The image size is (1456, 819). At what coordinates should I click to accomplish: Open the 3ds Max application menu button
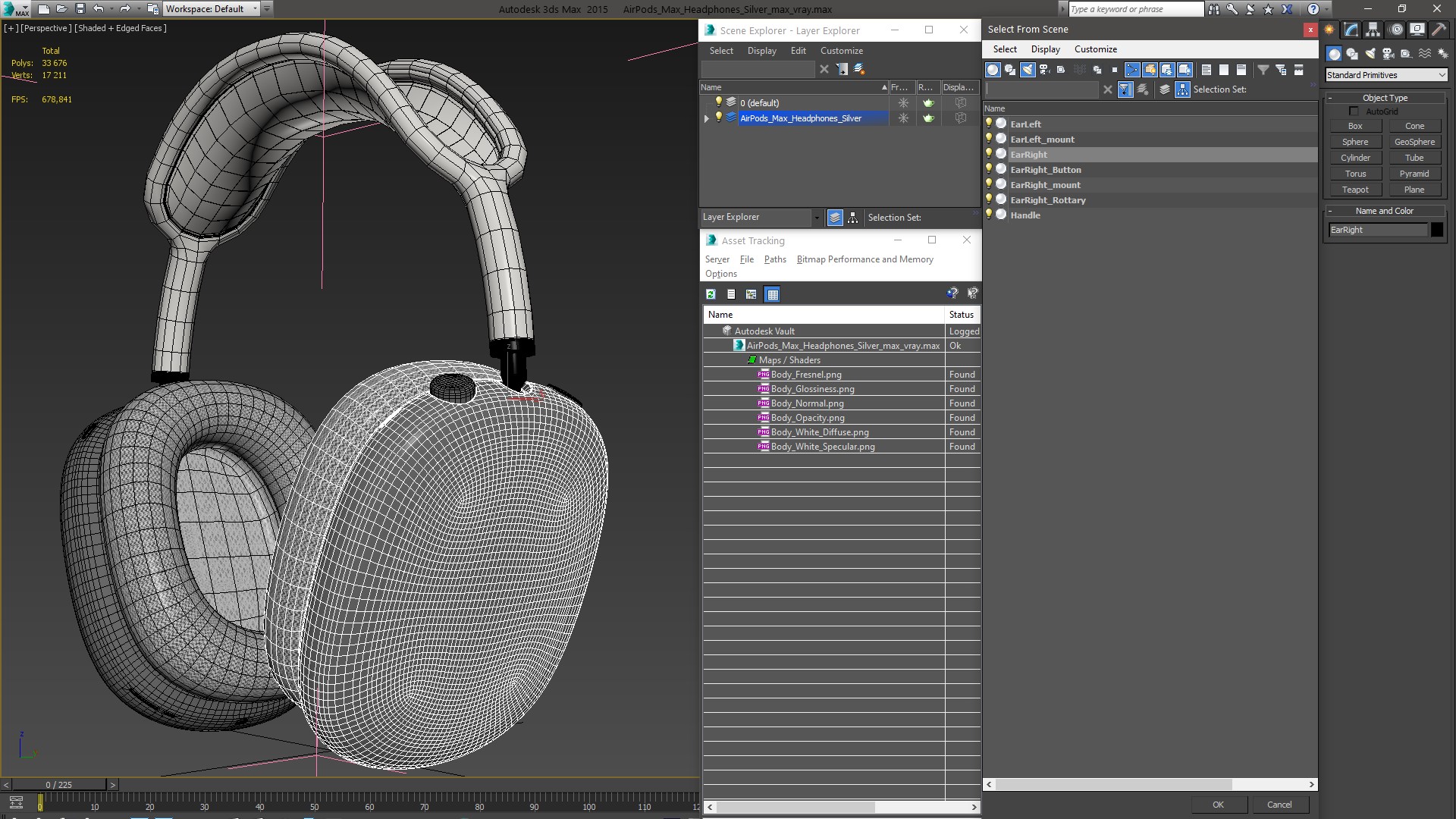(x=15, y=9)
